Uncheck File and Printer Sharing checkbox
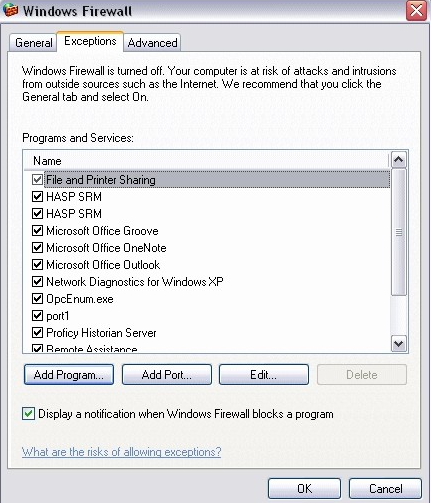431x503 pixels. pos(37,180)
